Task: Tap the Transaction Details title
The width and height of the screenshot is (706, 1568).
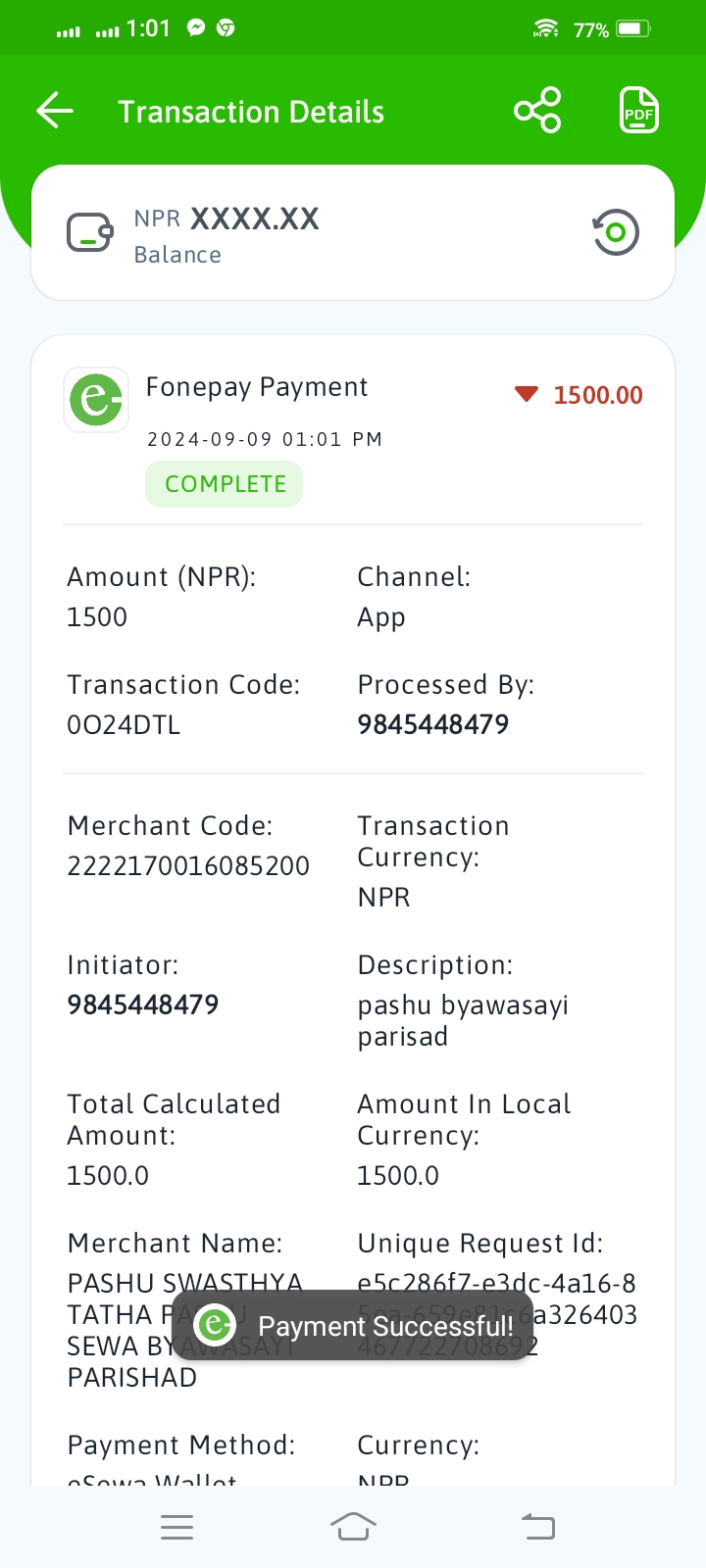Action: pos(251,112)
